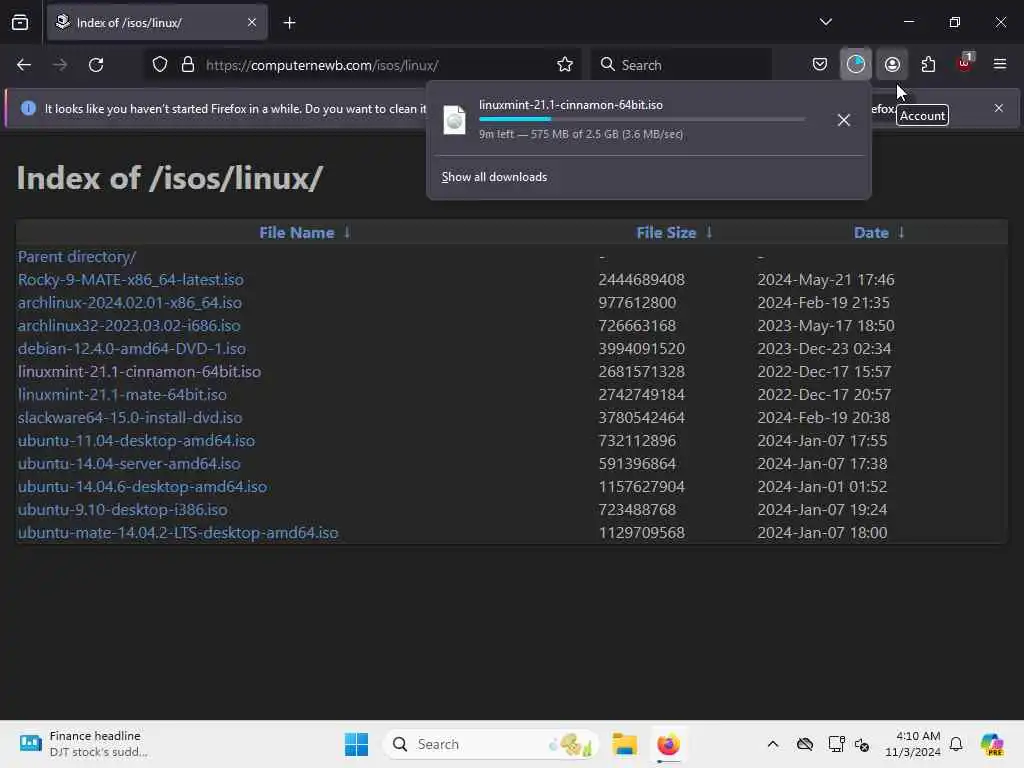Dismiss the Firefox refresh notification bar

point(999,108)
